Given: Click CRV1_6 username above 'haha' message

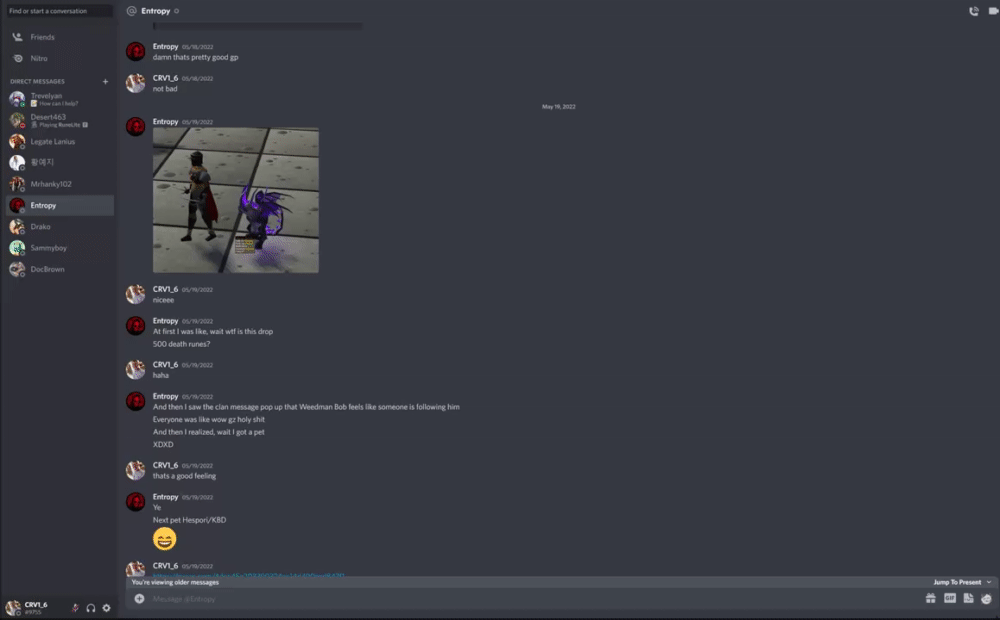Looking at the screenshot, I should click(x=165, y=364).
